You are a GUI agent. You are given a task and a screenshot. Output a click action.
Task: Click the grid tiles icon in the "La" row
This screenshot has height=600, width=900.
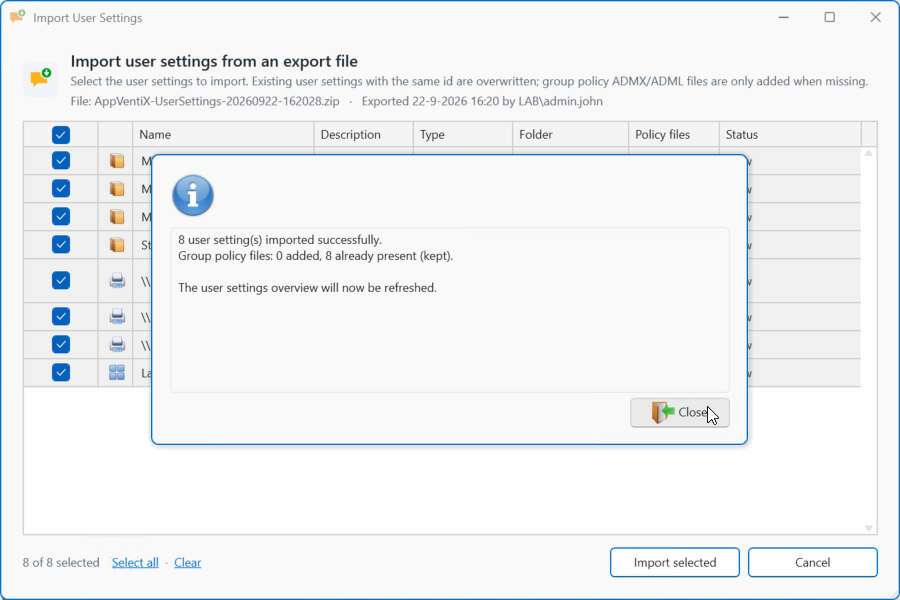(117, 373)
